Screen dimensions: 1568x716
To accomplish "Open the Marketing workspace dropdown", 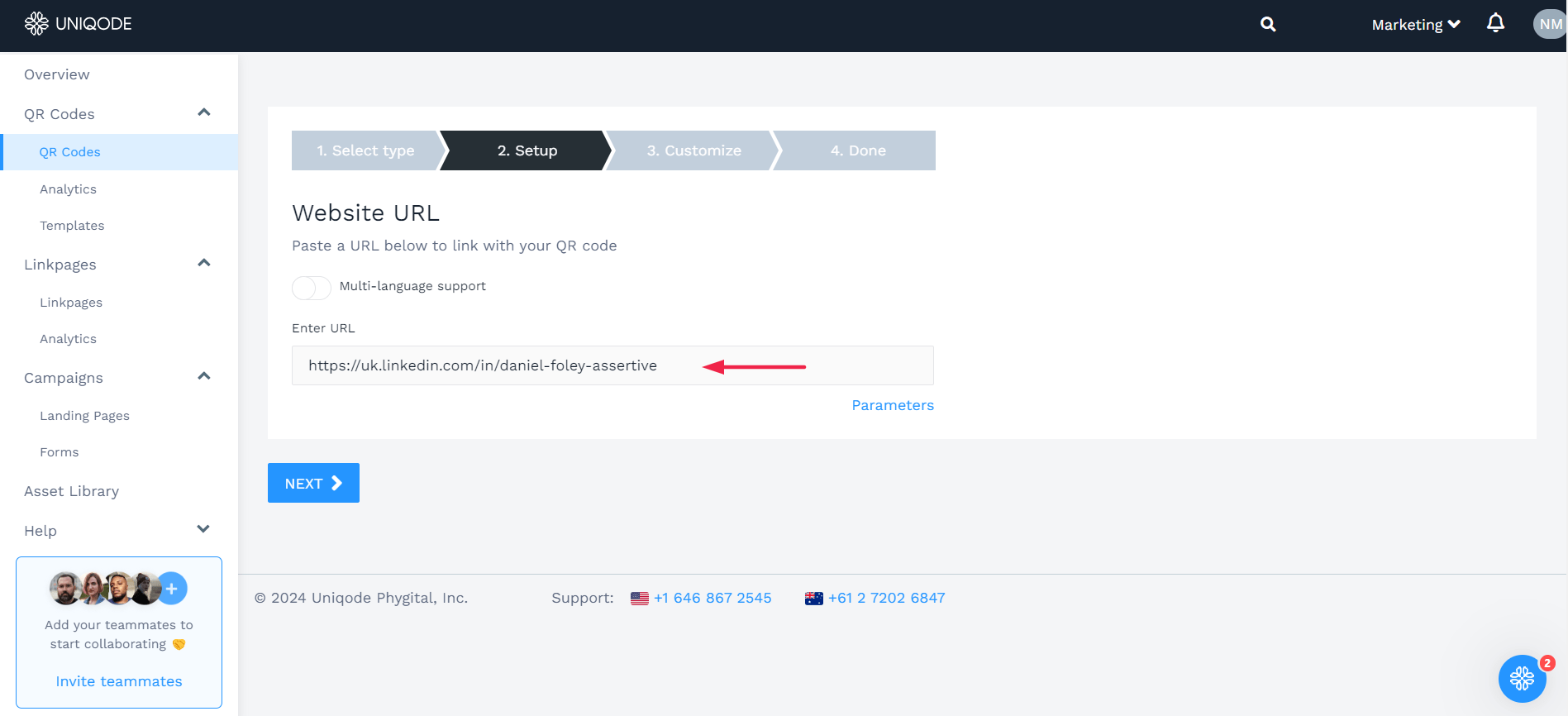I will tap(1415, 25).
